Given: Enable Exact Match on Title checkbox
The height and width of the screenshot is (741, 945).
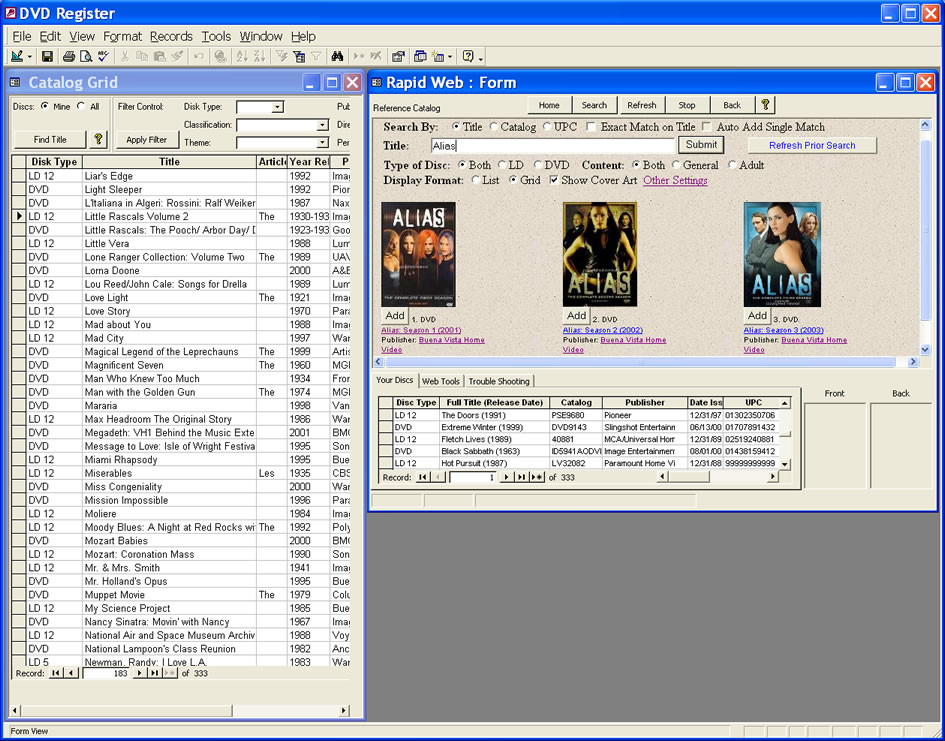Looking at the screenshot, I should tap(591, 127).
